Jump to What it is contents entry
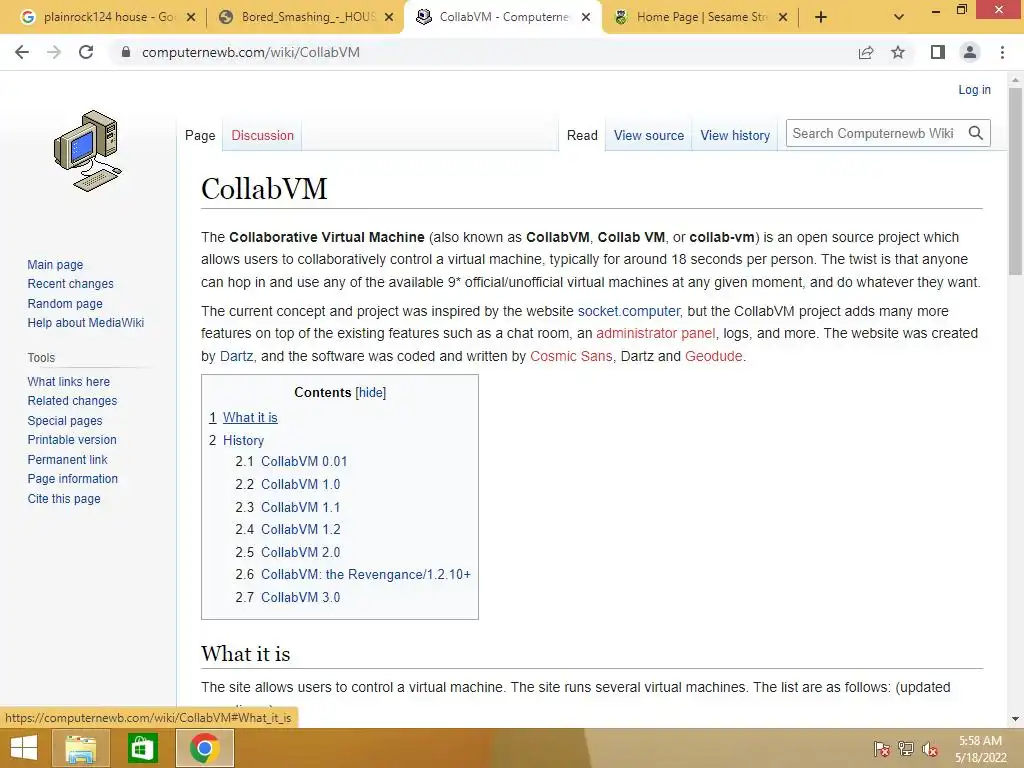The width and height of the screenshot is (1024, 768). [250, 417]
